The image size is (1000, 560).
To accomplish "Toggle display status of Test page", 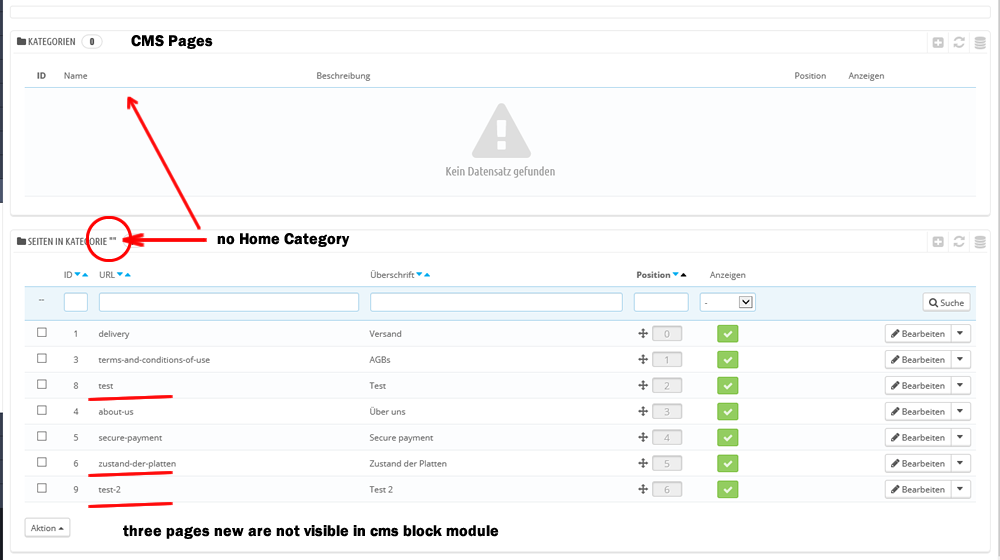I will 728,385.
